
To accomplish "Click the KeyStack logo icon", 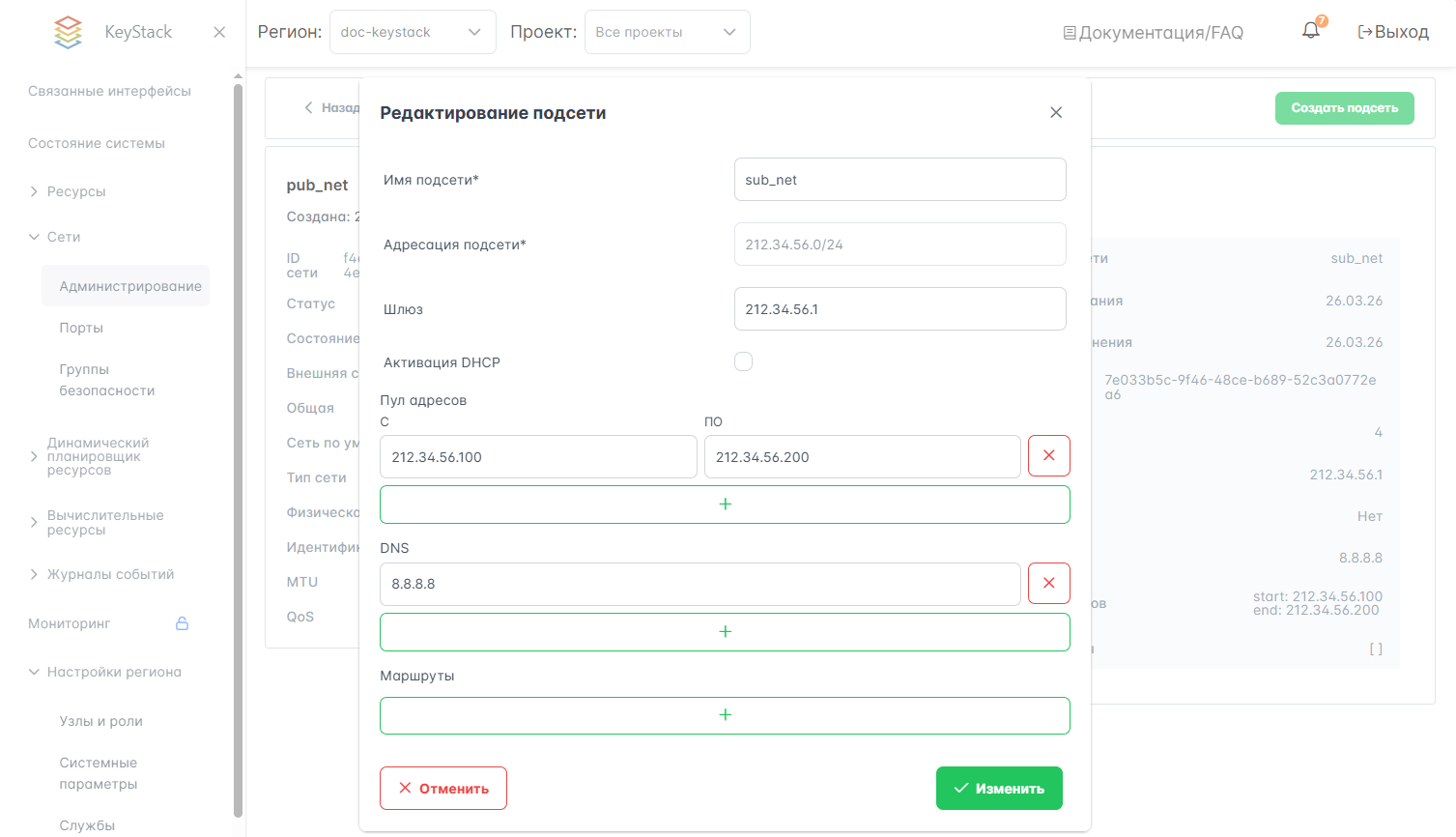I will (68, 32).
